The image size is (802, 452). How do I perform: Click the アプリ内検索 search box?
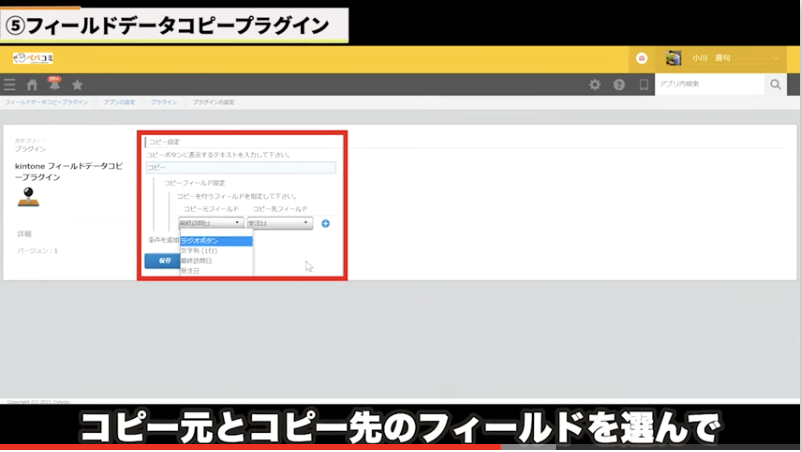coord(709,85)
